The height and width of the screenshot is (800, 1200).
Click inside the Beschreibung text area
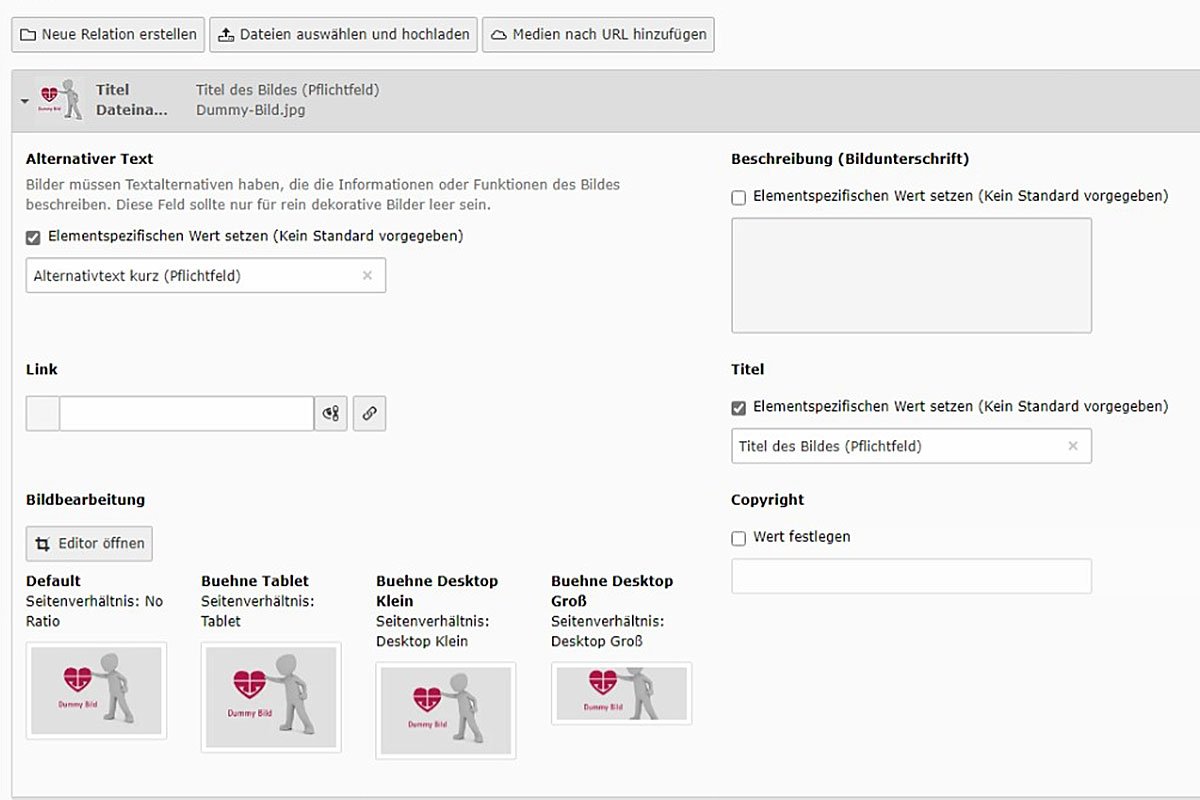click(911, 274)
